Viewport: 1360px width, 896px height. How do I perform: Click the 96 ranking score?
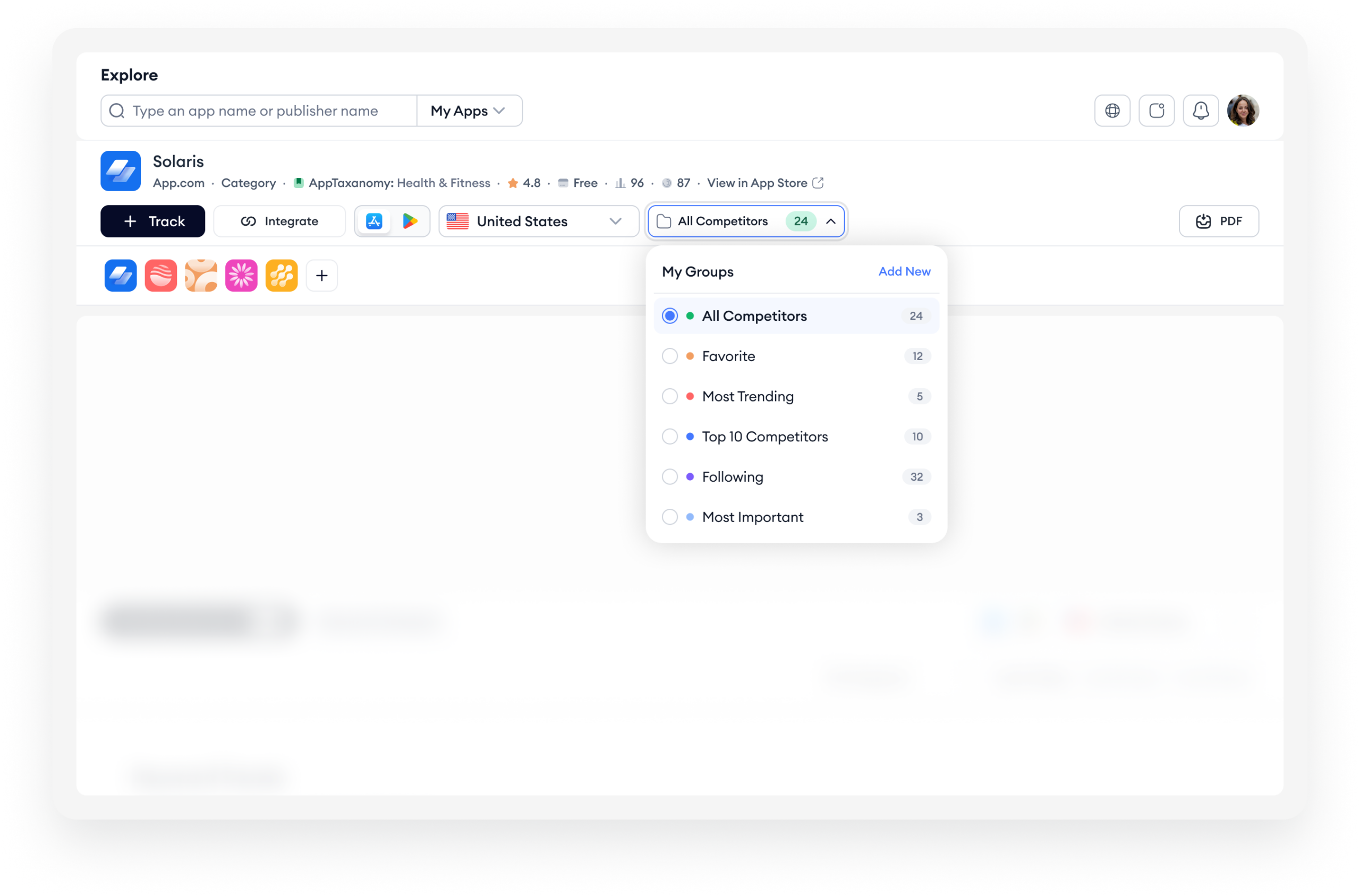[636, 183]
